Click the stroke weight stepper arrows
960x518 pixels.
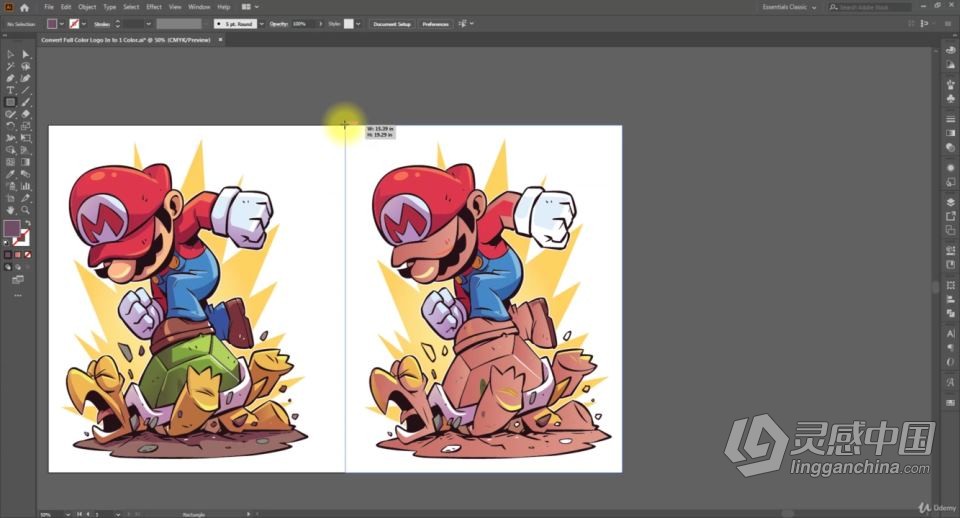click(118, 24)
